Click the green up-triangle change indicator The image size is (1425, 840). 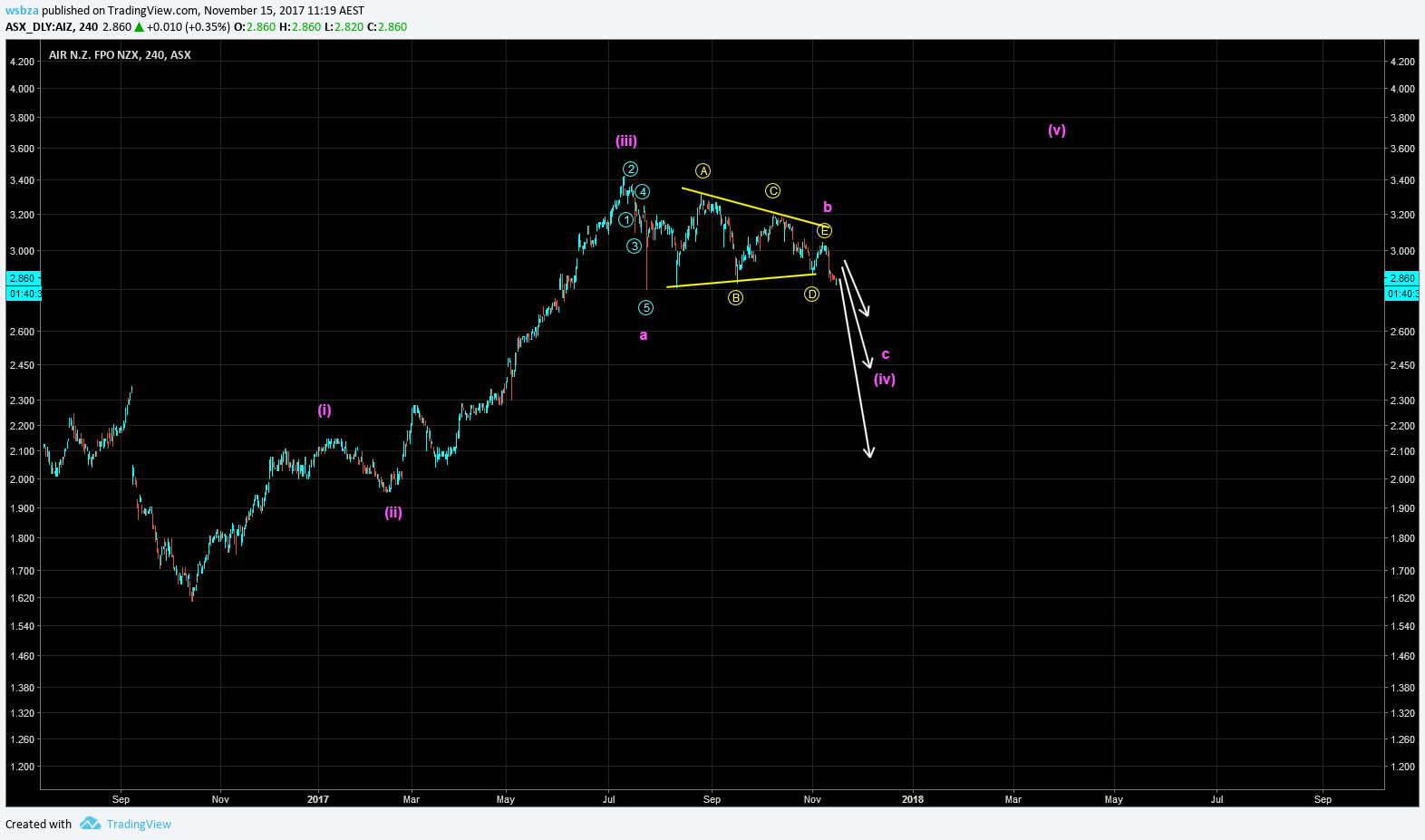pos(140,27)
